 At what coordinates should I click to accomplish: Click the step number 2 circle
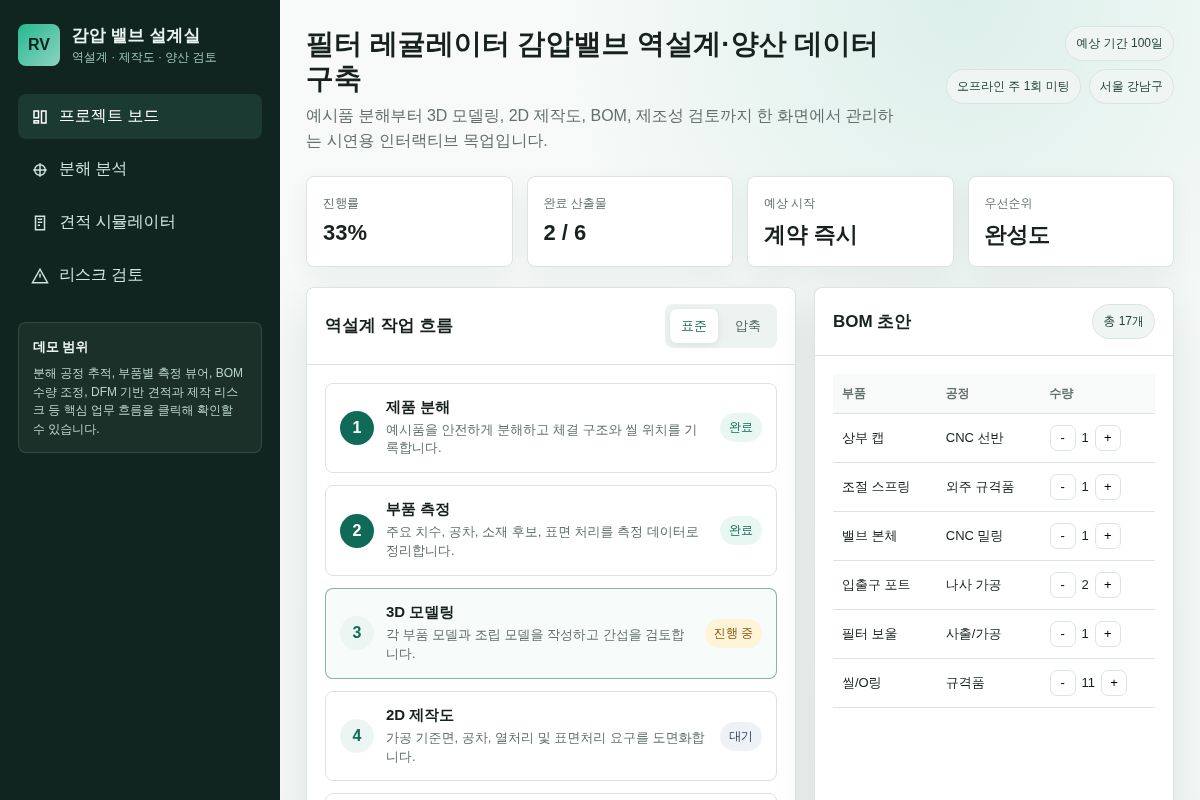(x=357, y=531)
